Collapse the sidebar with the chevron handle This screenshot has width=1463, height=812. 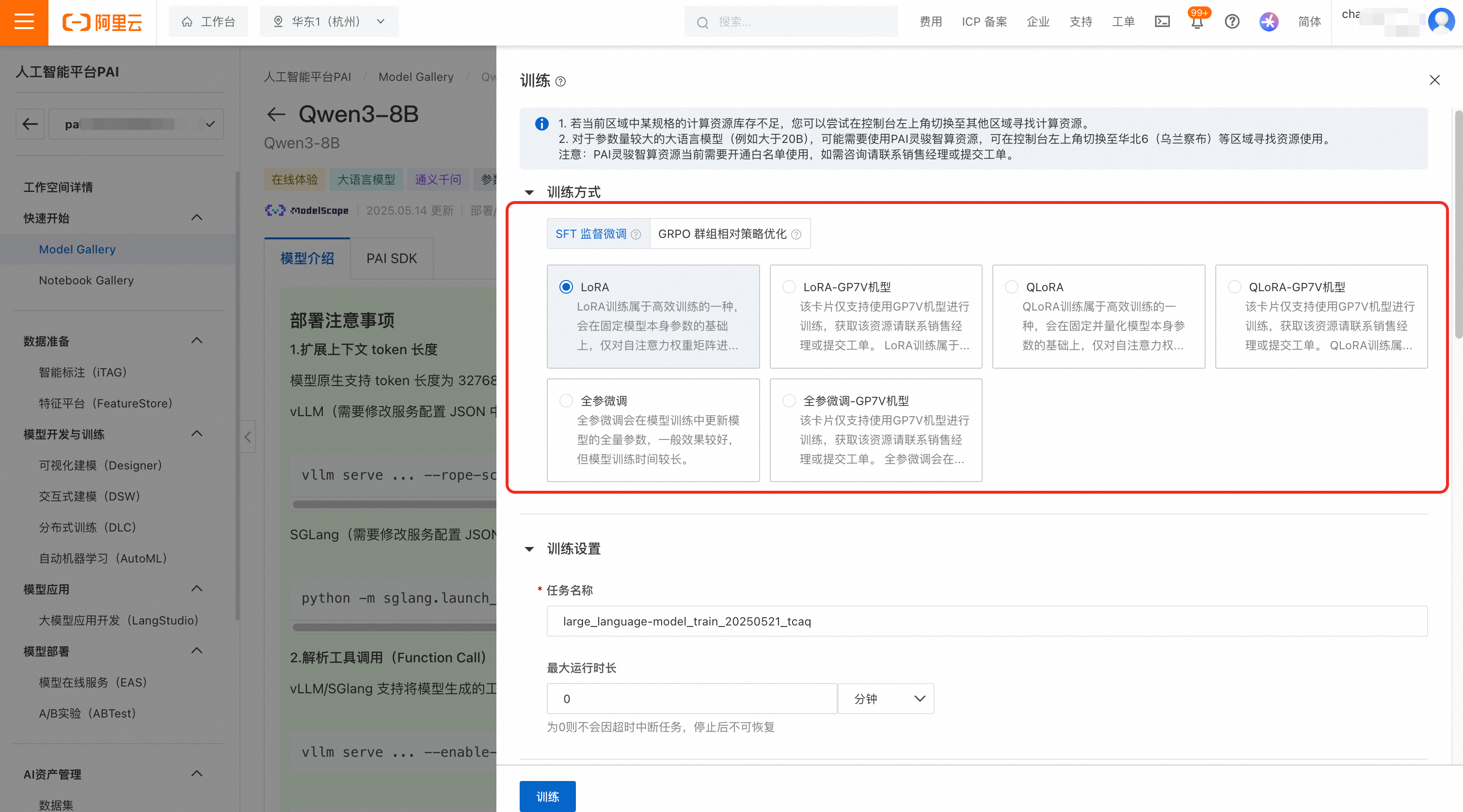[x=248, y=437]
